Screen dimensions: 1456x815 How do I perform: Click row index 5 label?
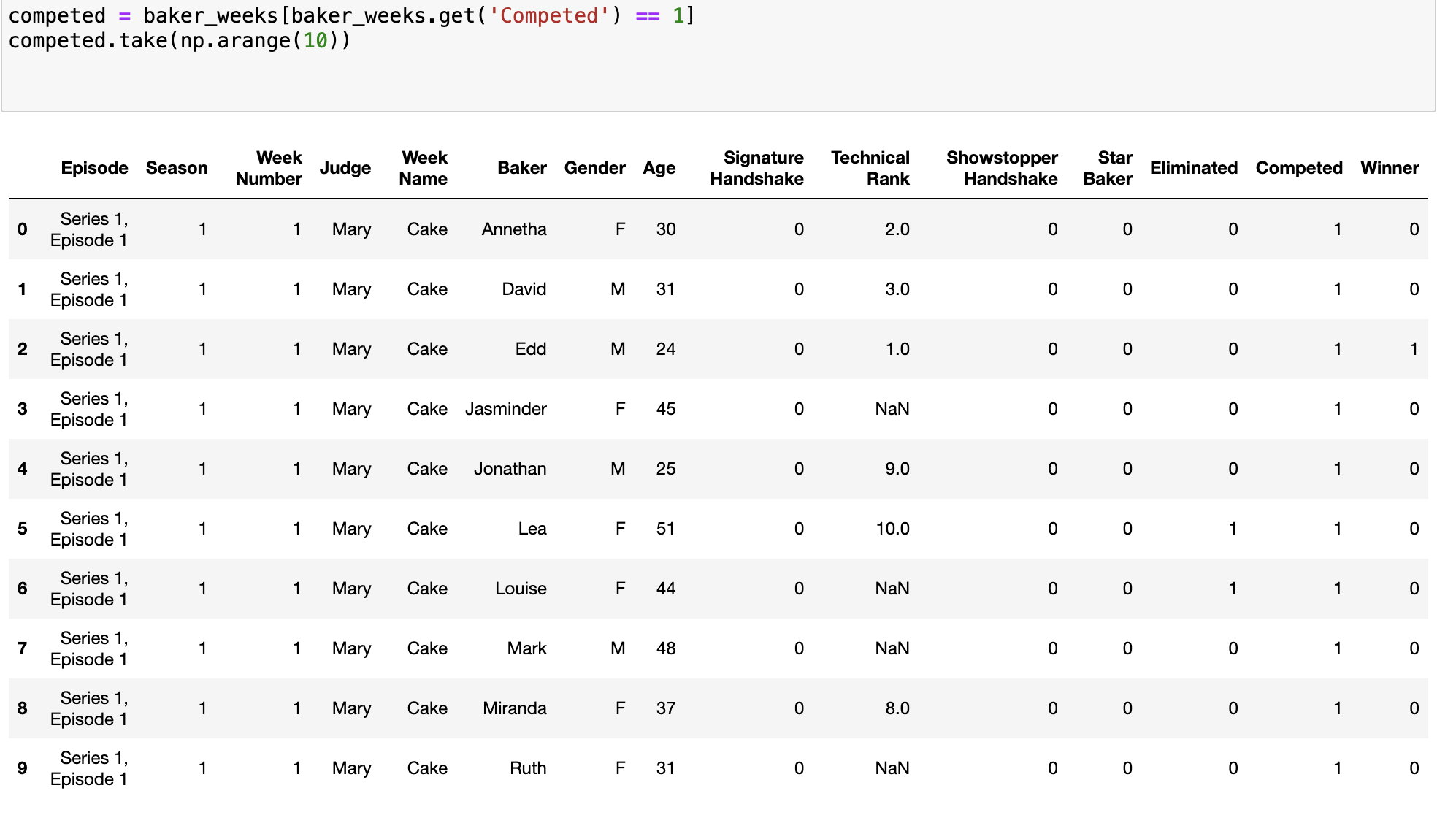pyautogui.click(x=23, y=529)
